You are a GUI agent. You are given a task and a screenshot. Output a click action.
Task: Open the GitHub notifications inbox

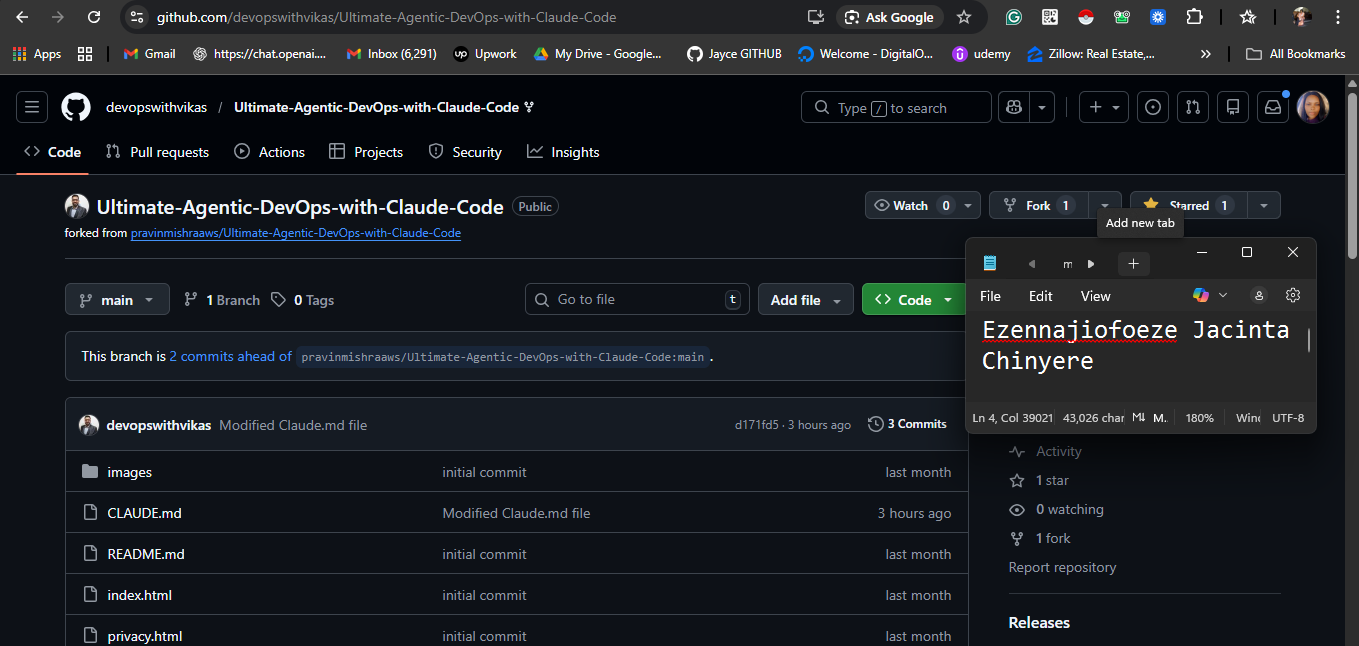pyautogui.click(x=1273, y=107)
